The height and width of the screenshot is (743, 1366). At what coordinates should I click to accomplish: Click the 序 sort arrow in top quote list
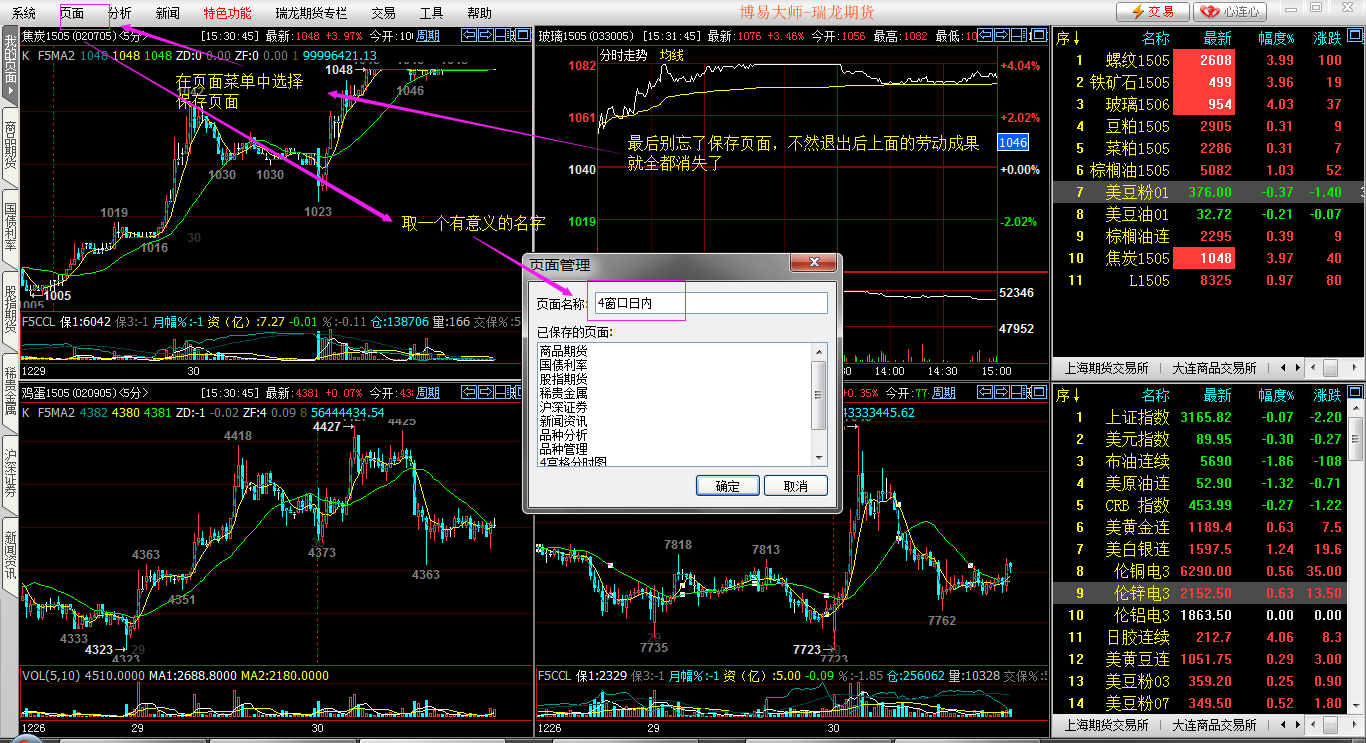[x=1069, y=39]
